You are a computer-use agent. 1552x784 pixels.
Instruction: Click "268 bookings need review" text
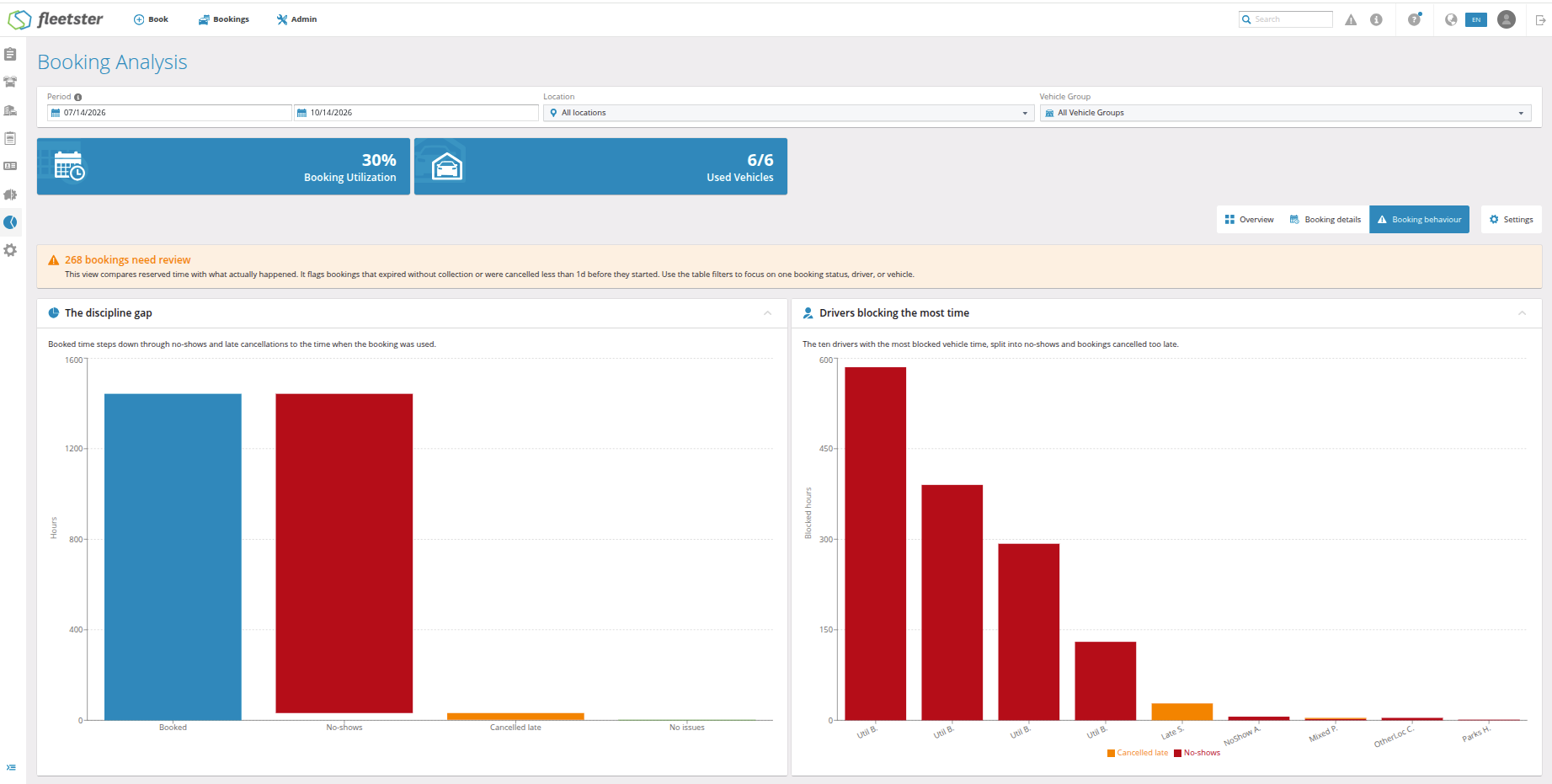tap(128, 260)
